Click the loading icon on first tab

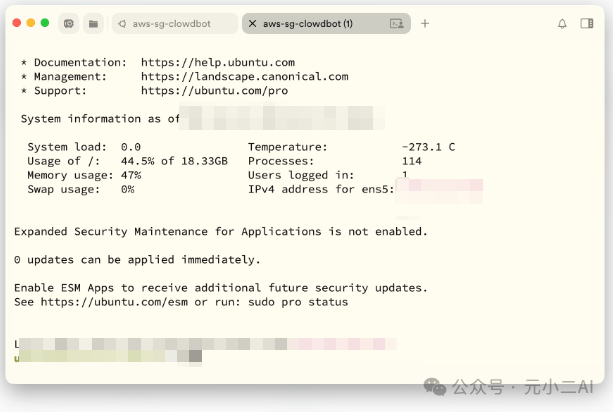[122, 24]
